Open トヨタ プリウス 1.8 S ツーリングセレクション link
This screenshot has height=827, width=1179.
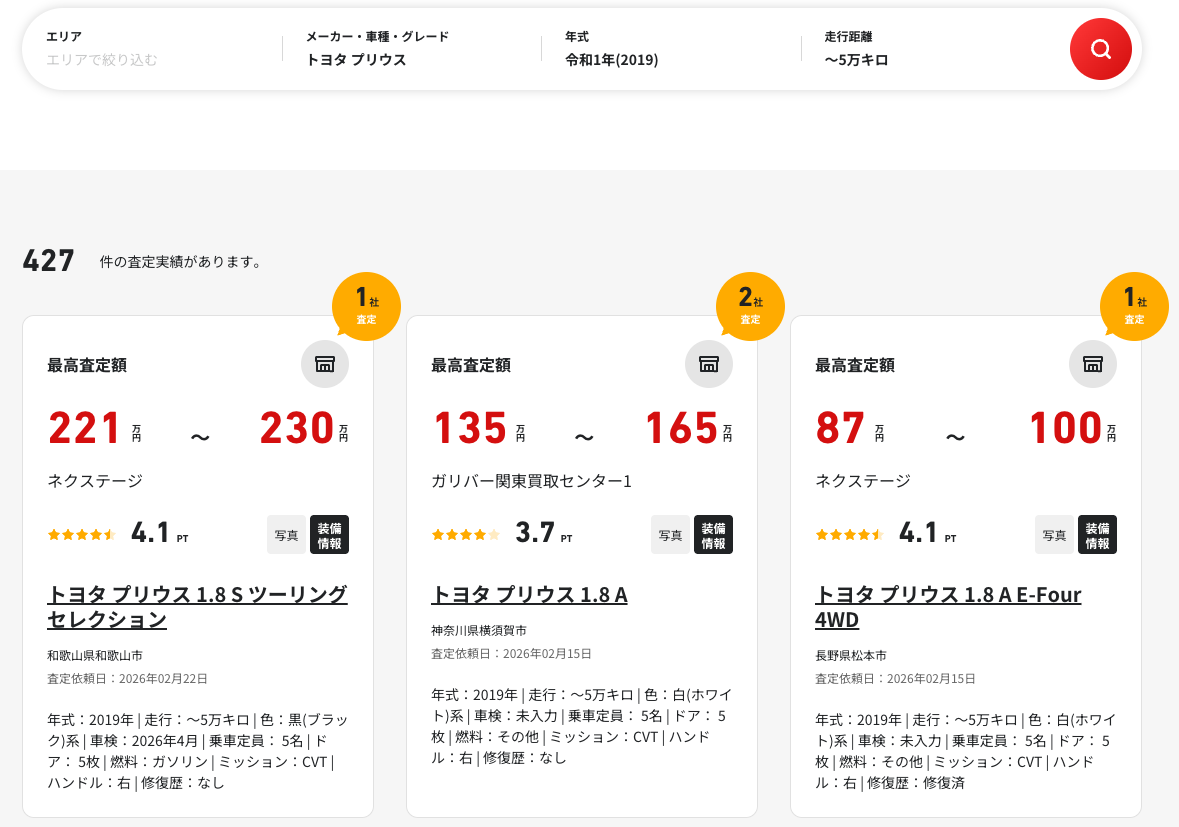coord(197,607)
